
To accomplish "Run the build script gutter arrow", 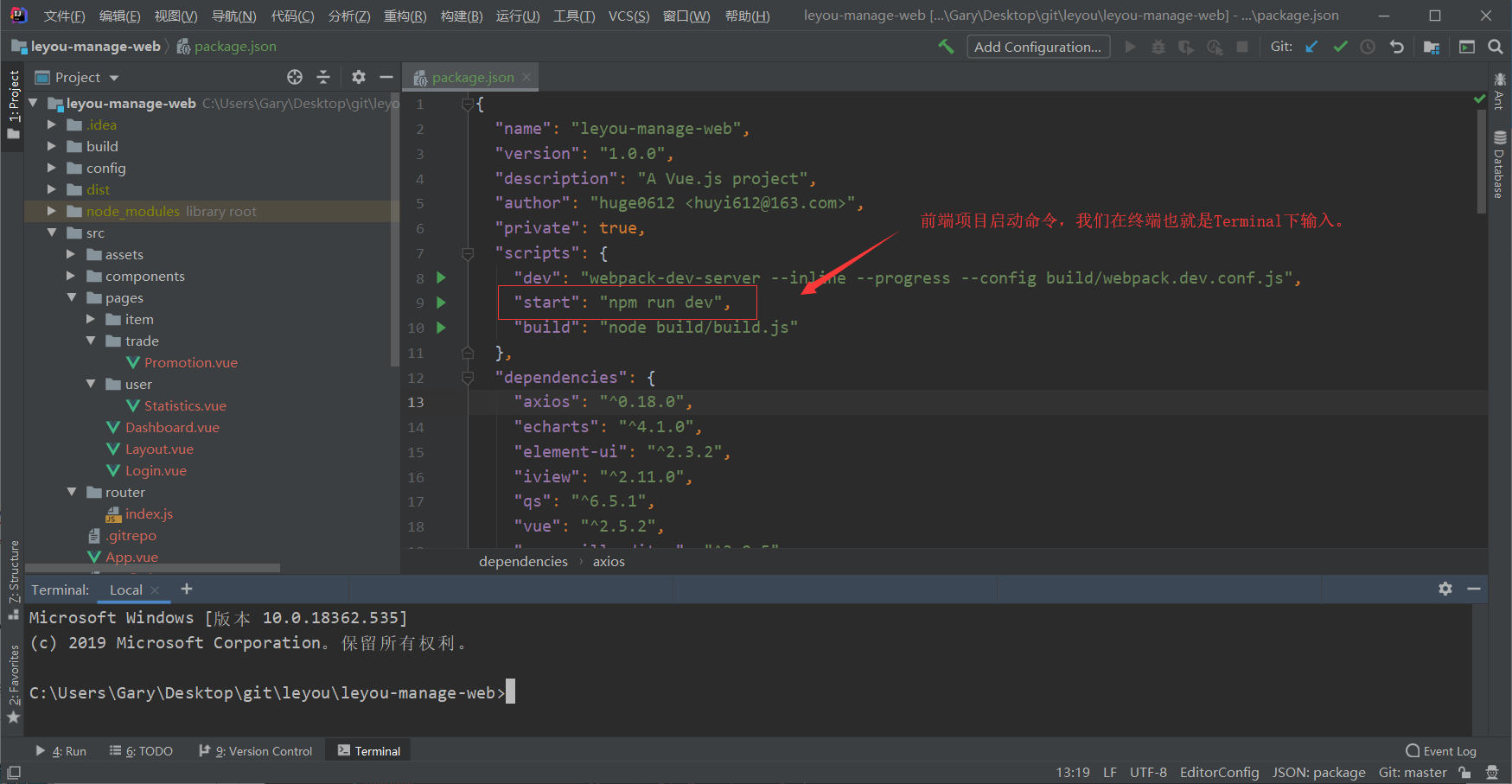I will (x=441, y=328).
